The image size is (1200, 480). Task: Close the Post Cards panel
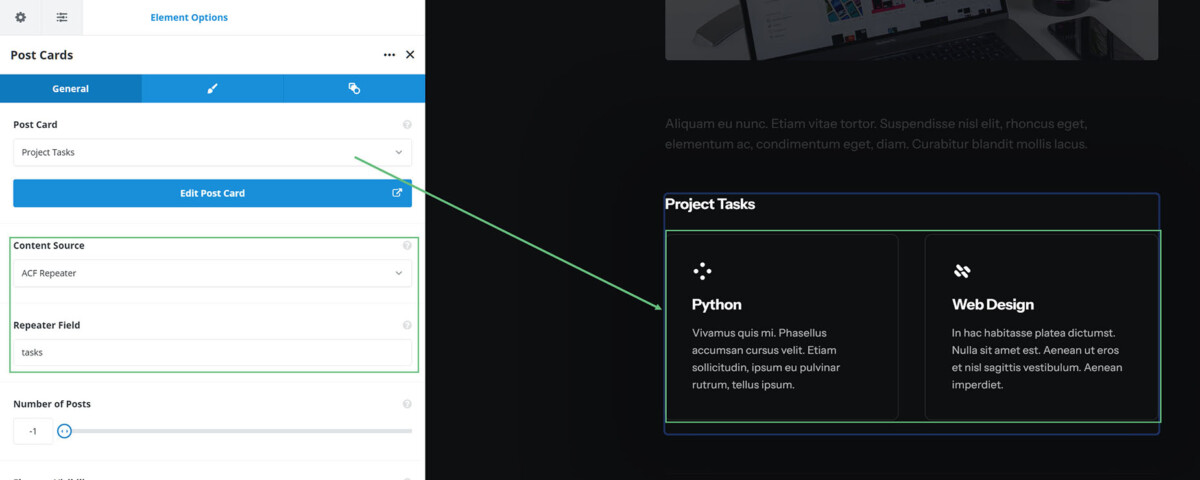tap(410, 55)
